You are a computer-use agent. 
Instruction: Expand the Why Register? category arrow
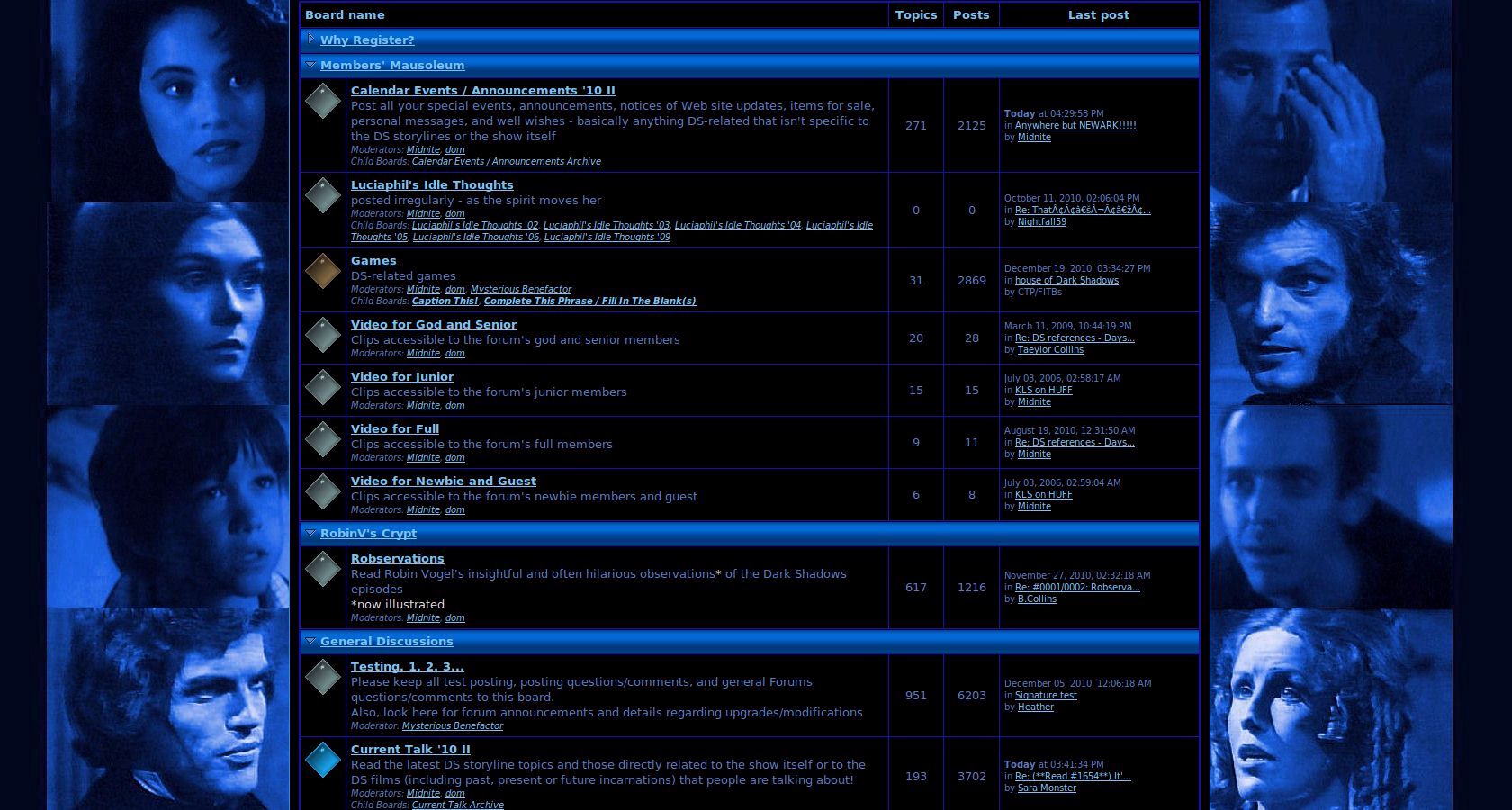pos(310,39)
